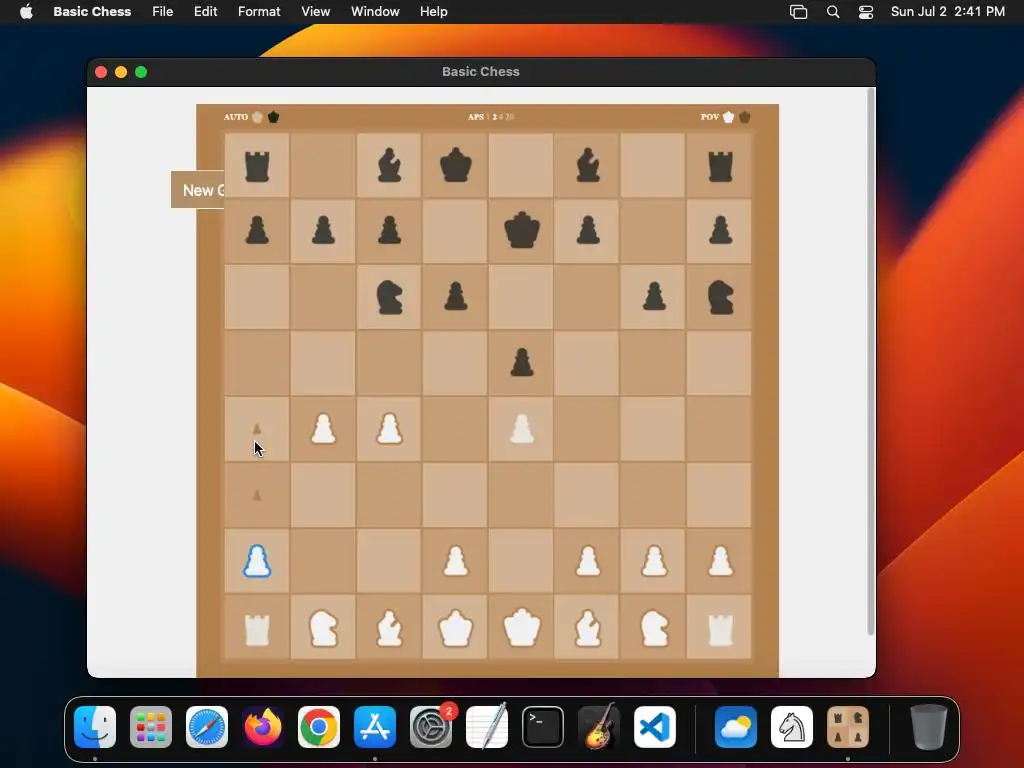Select the white pawn on d2
The width and height of the screenshot is (1024, 768).
(x=455, y=561)
